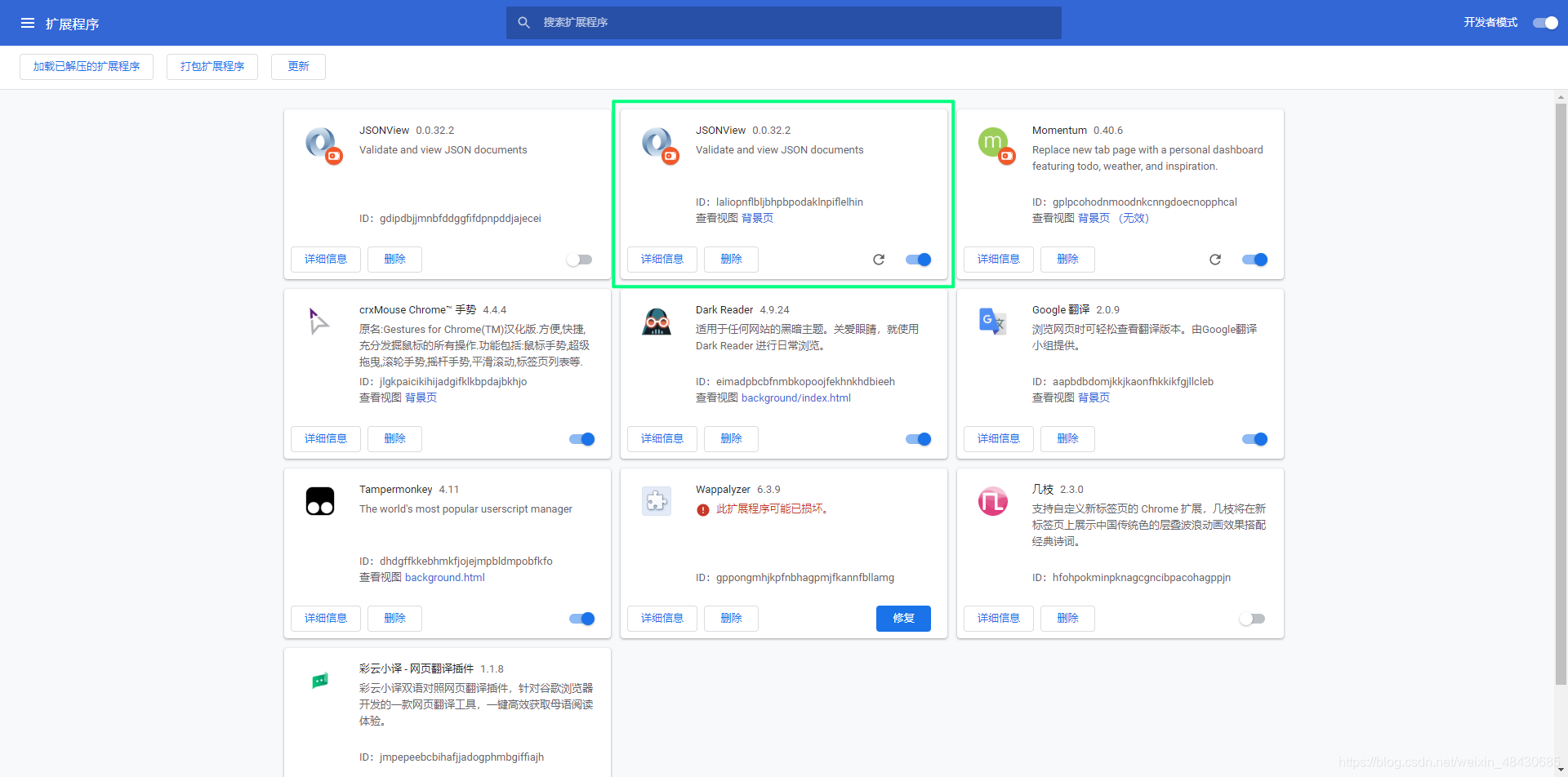This screenshot has height=777, width=1568.
Task: Enable the 几枝 extension
Action: [1253, 619]
